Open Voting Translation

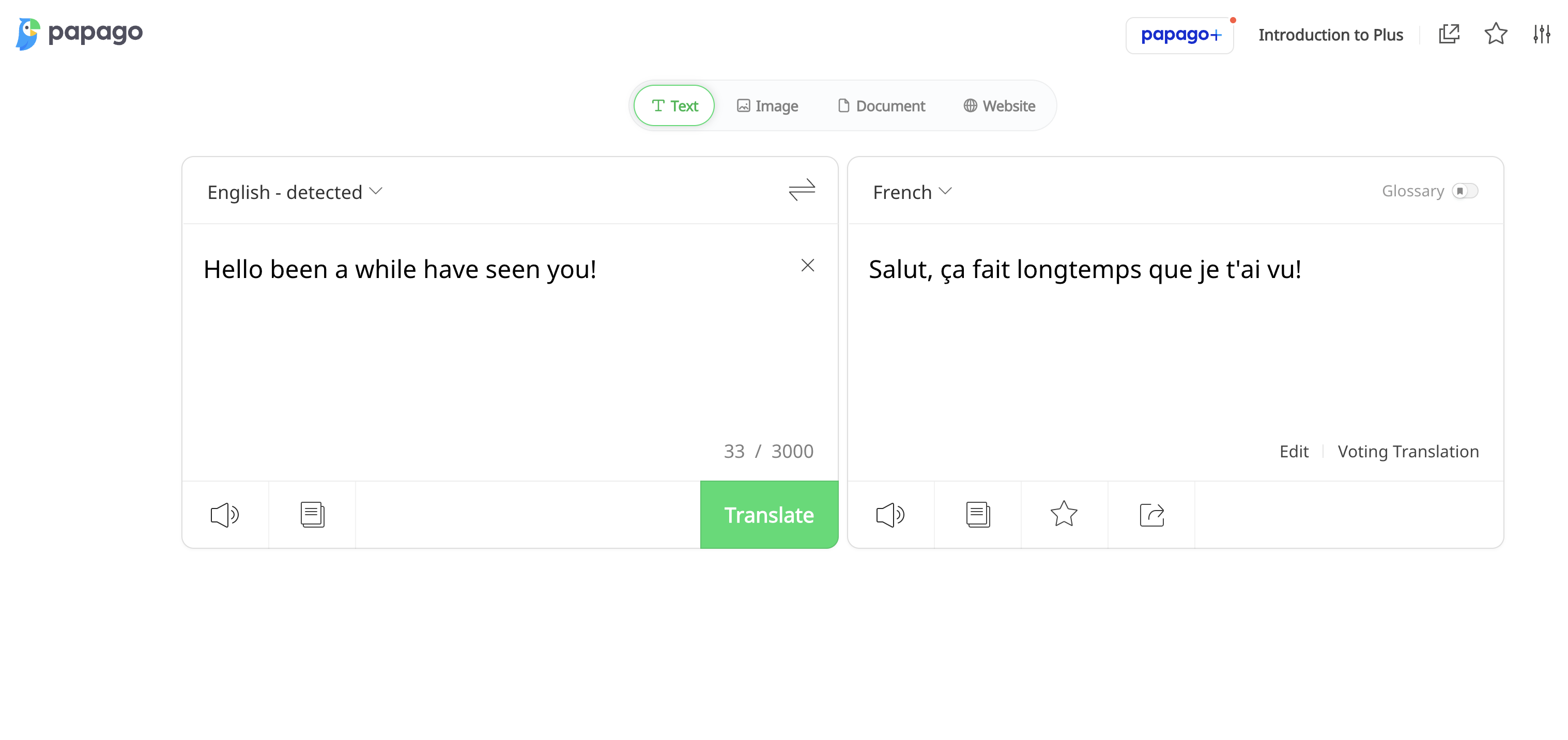1408,451
